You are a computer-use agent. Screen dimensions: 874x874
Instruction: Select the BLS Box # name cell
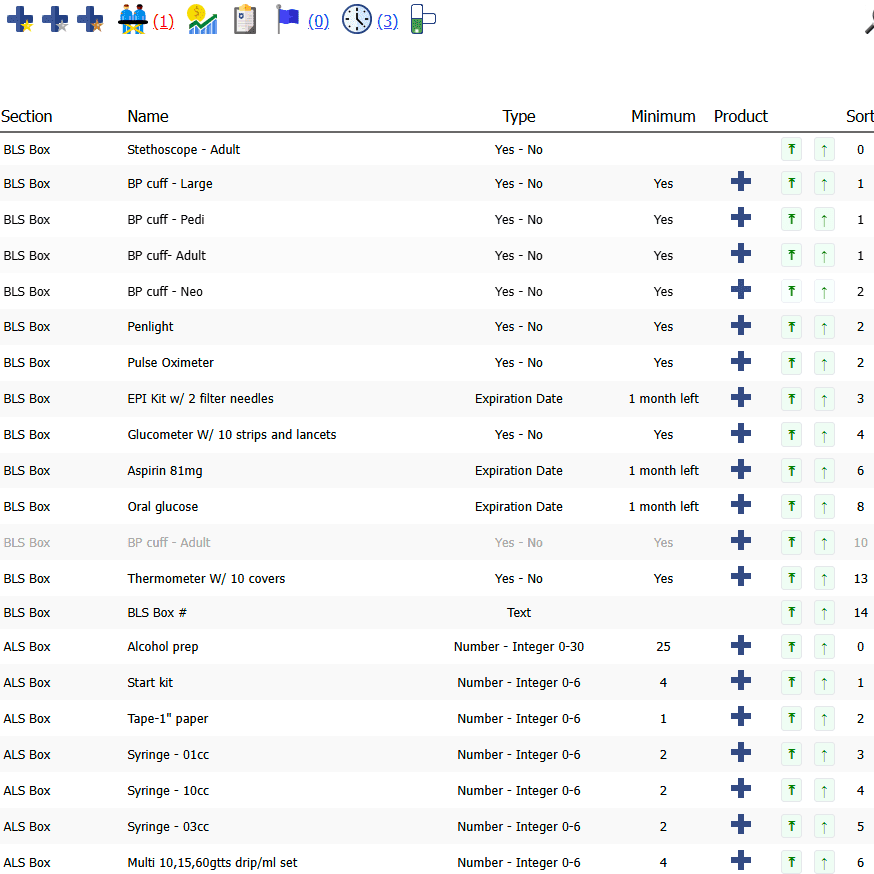tap(157, 613)
